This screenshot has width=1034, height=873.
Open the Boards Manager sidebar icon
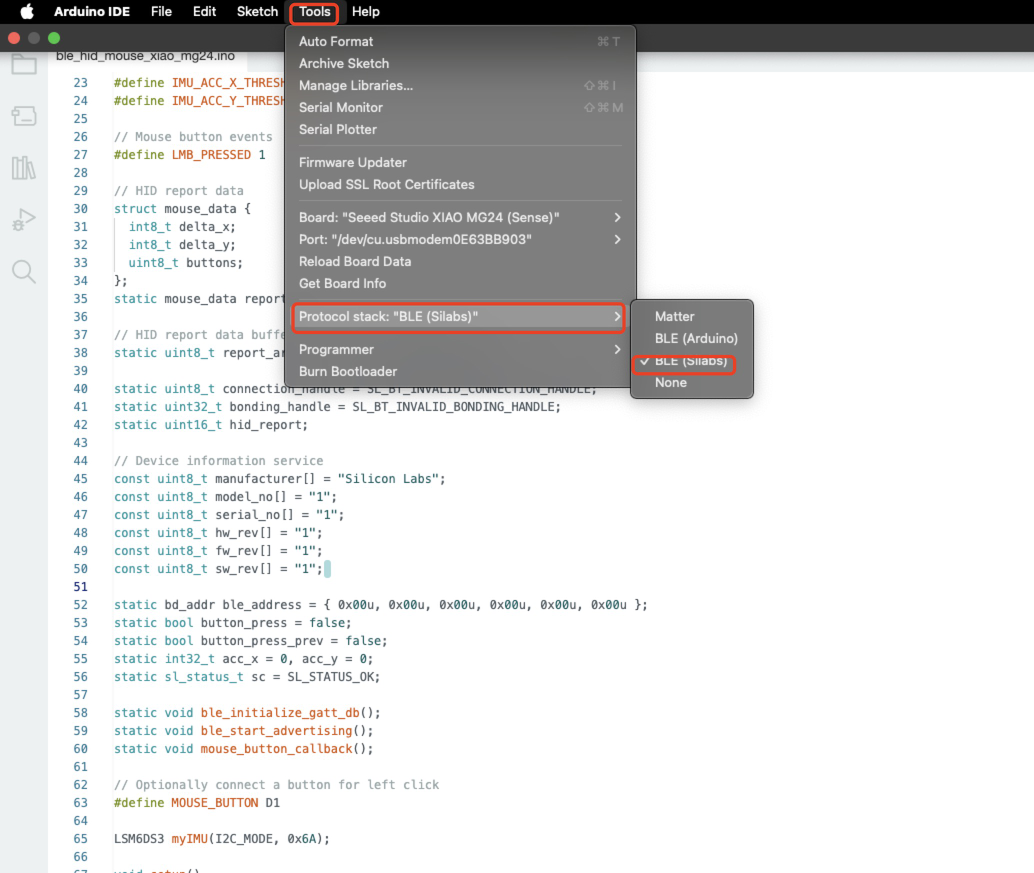click(24, 116)
